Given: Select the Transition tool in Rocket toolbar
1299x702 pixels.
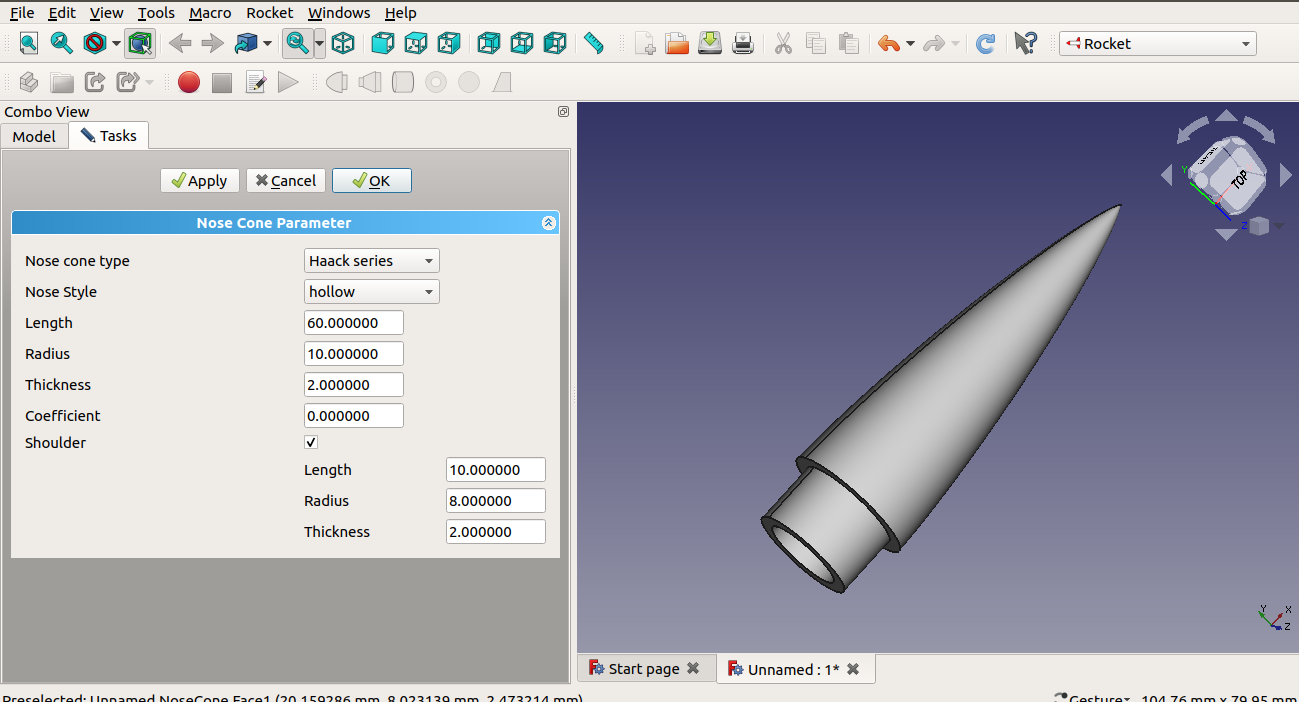Looking at the screenshot, I should click(370, 82).
